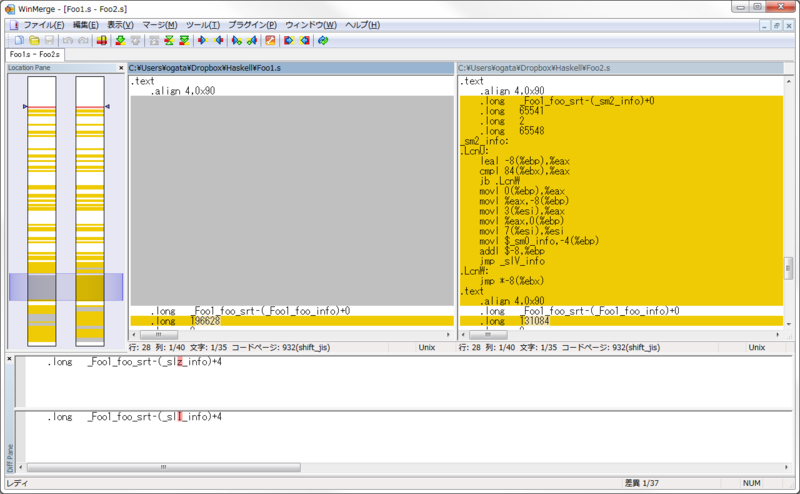This screenshot has height=494, width=800.
Task: Click document icon left of ファイル menu
Action: coord(14,25)
